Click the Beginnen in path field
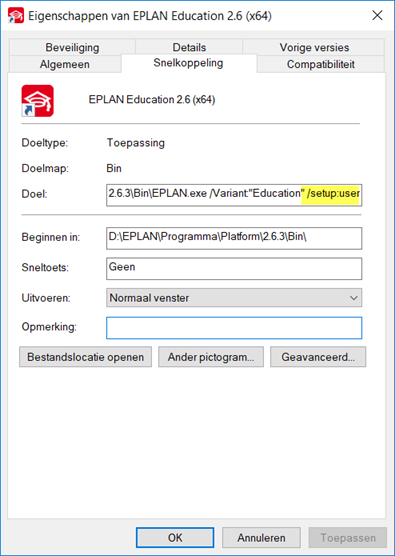 click(234, 238)
